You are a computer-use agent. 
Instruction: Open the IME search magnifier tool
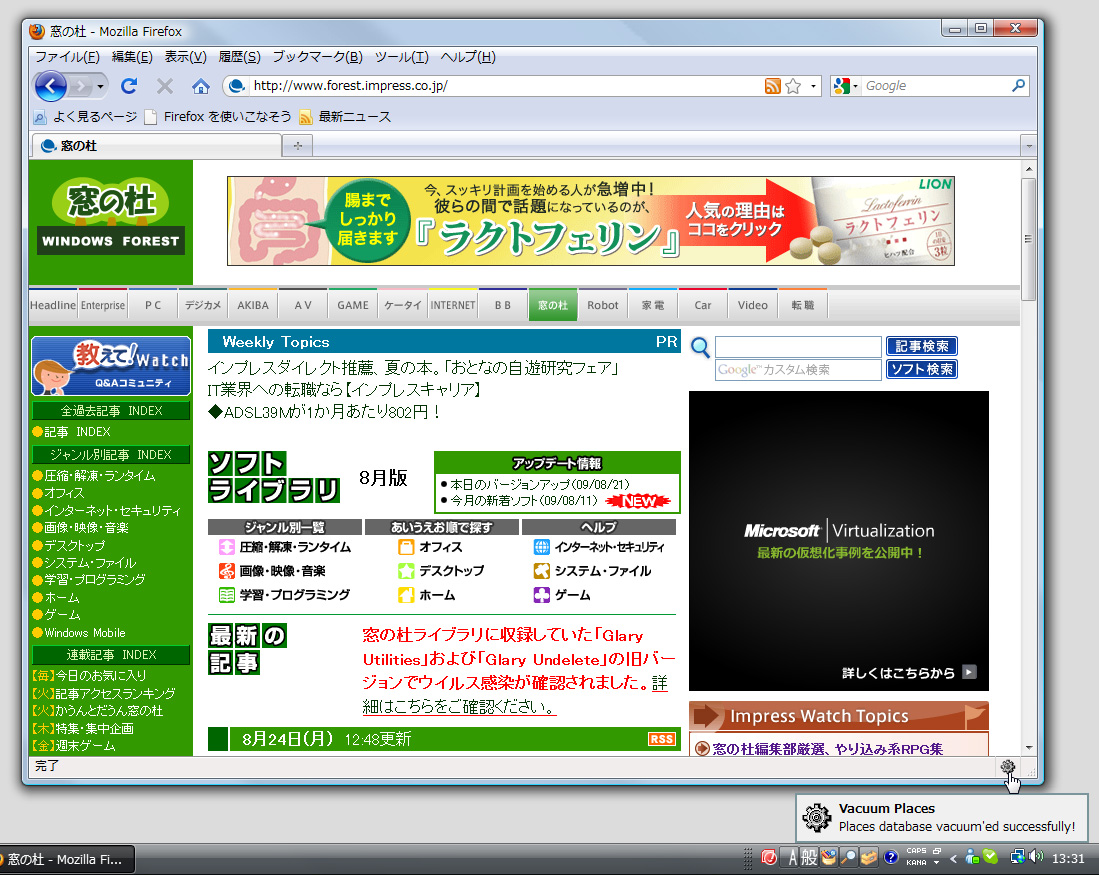pyautogui.click(x=848, y=857)
